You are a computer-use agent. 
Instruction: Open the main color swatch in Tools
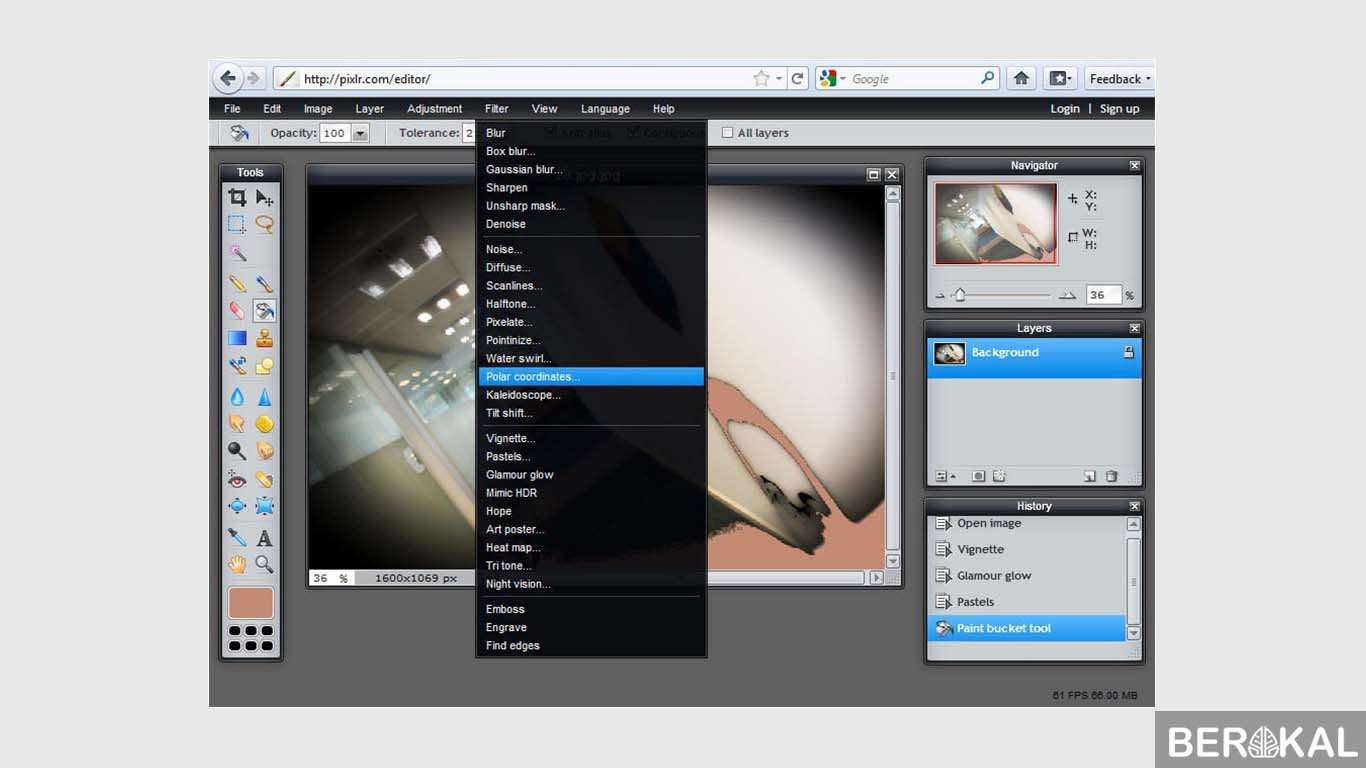tap(251, 603)
